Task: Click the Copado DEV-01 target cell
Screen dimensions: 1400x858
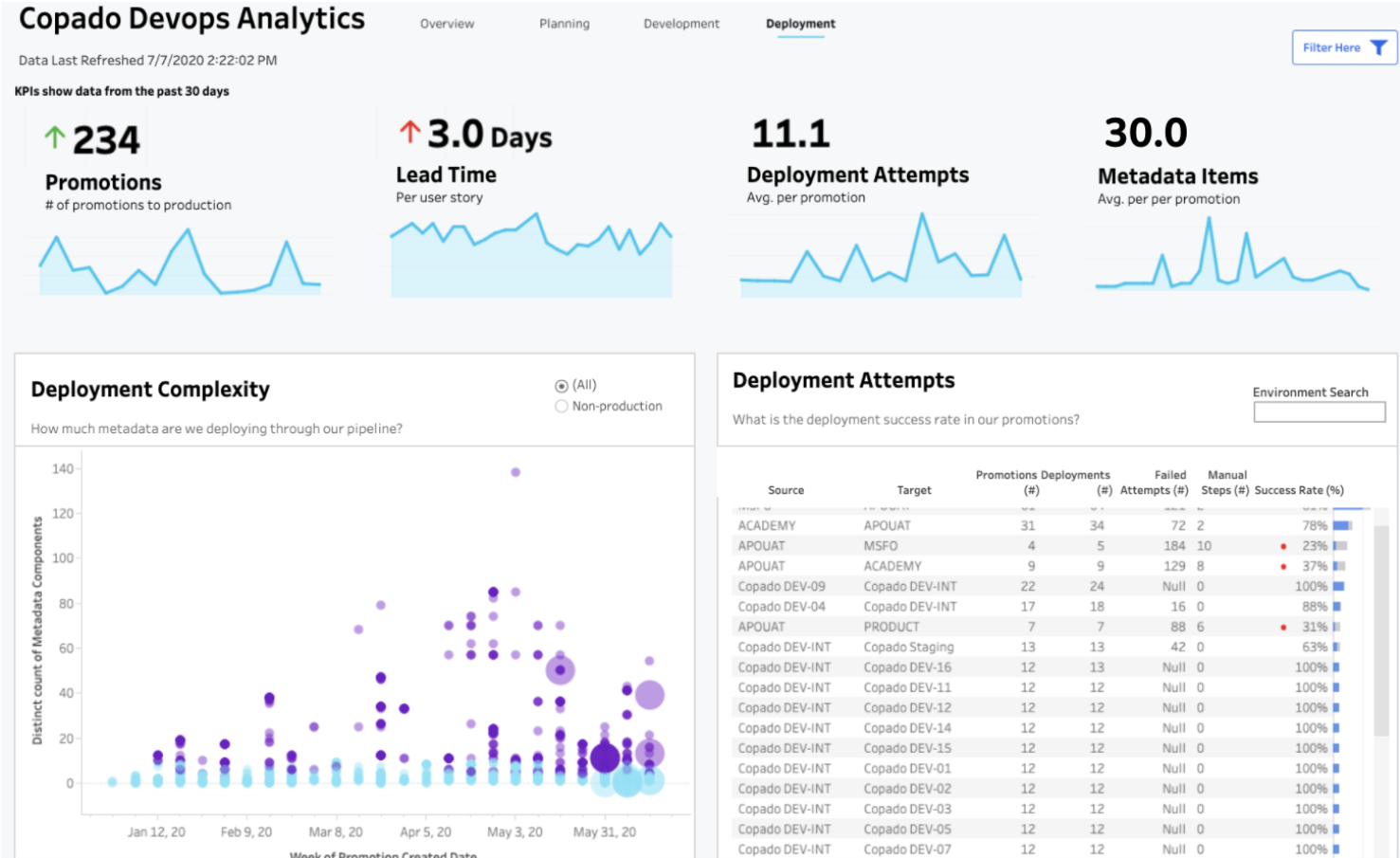Action: coord(907,769)
